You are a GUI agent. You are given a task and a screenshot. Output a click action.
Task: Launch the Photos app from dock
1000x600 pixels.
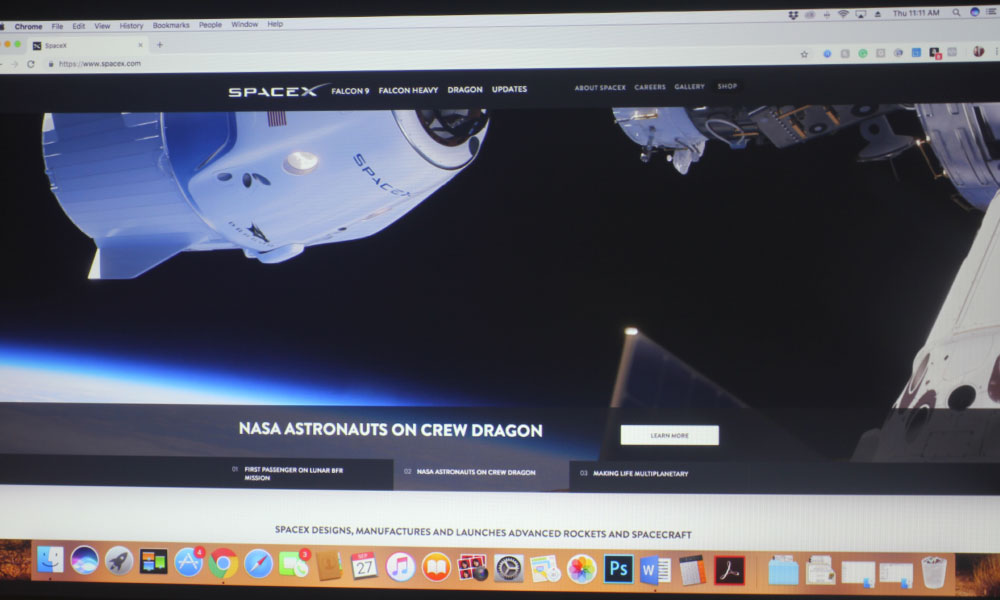click(x=581, y=569)
